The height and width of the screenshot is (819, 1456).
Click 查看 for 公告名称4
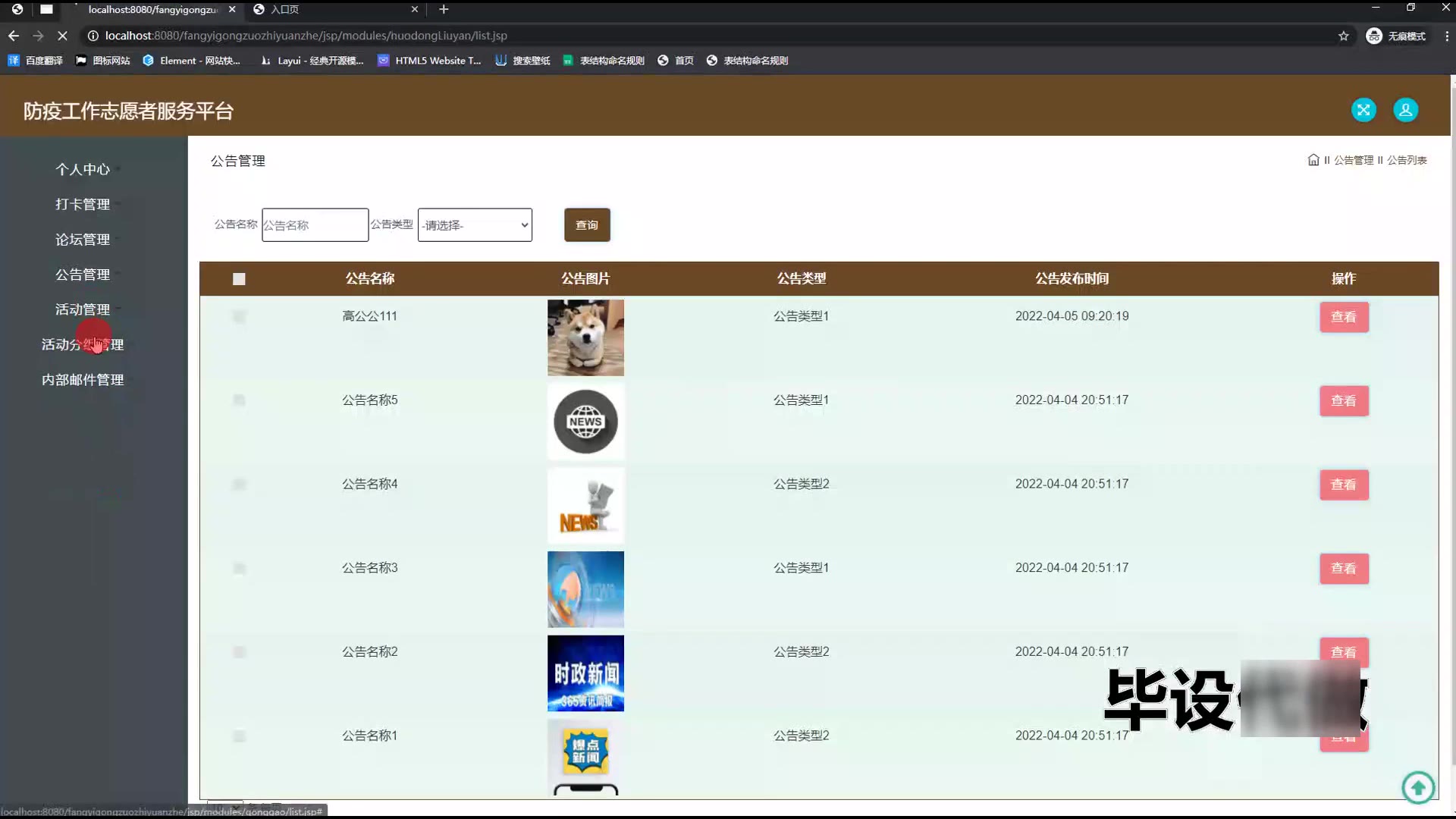1344,485
